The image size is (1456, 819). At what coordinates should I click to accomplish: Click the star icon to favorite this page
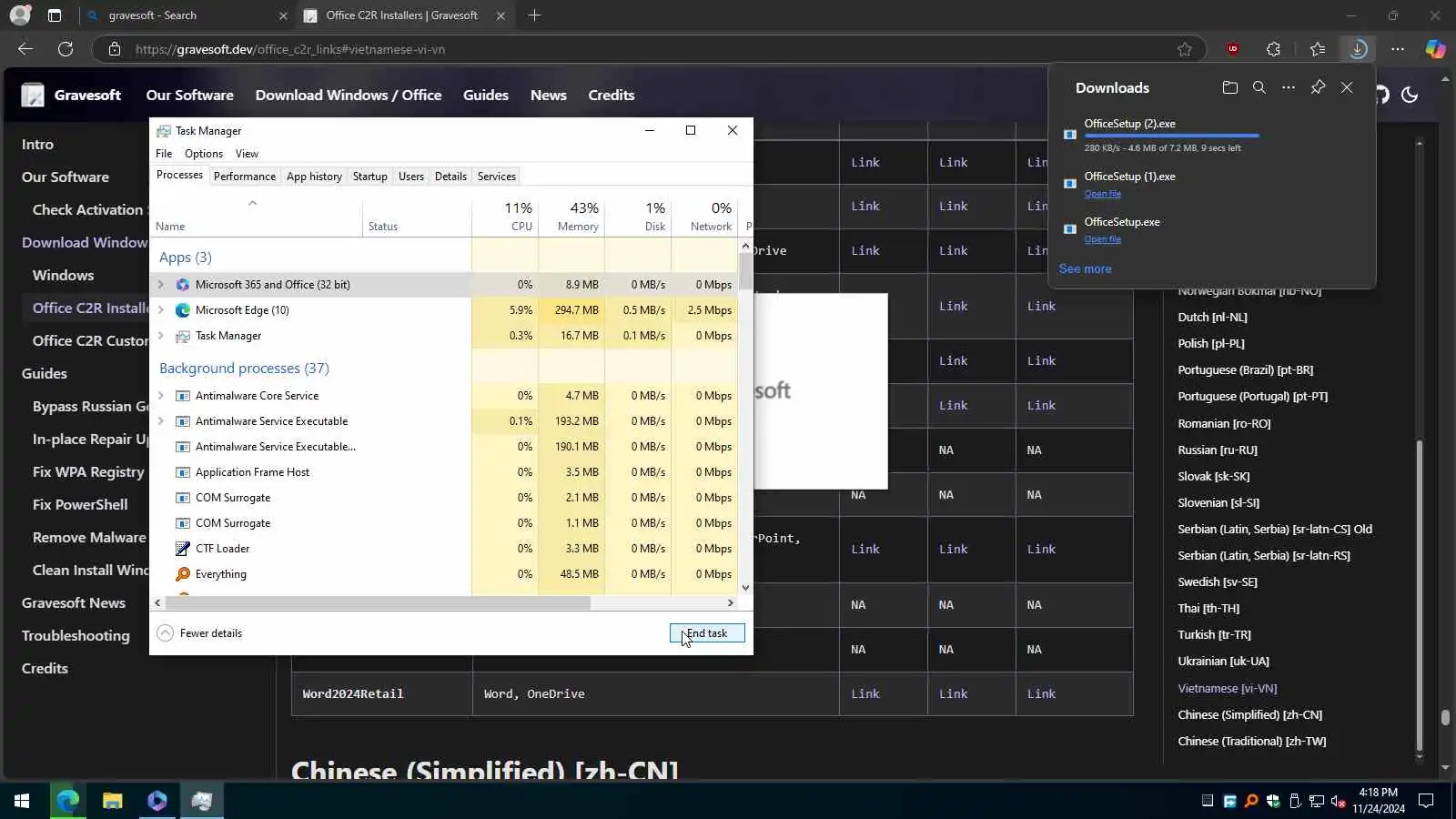(1184, 49)
